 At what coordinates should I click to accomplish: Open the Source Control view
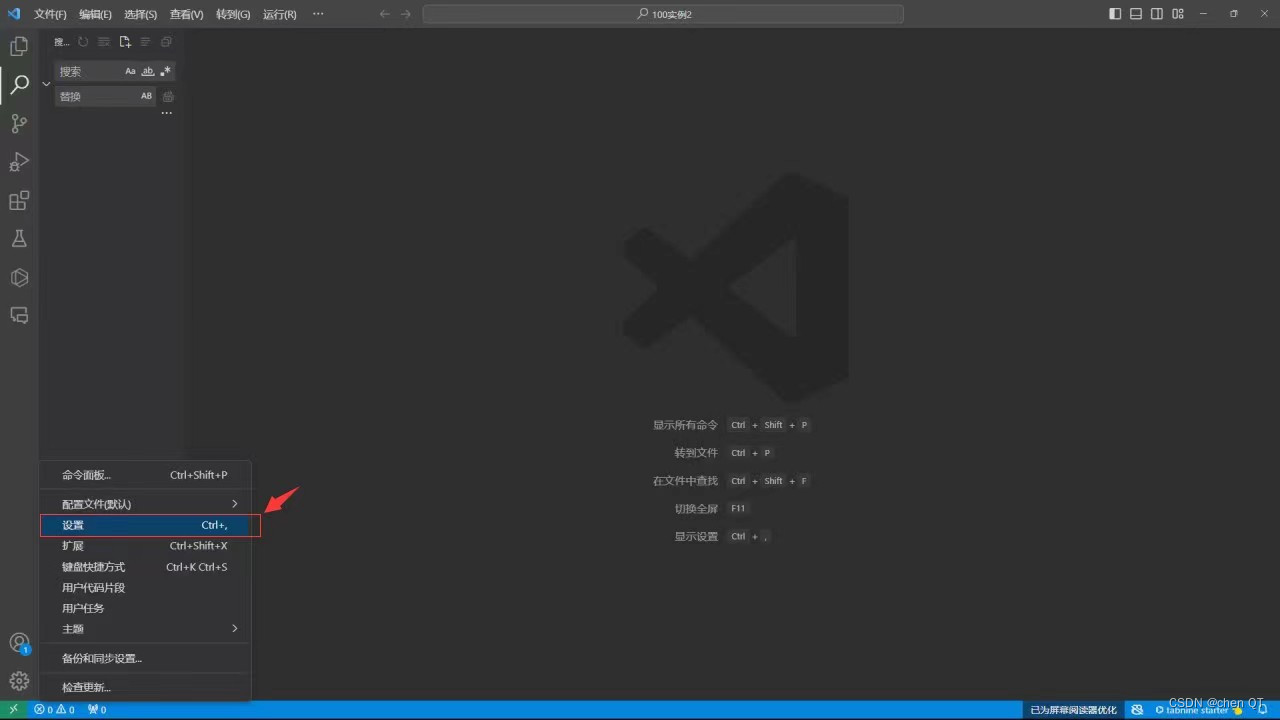pyautogui.click(x=19, y=124)
